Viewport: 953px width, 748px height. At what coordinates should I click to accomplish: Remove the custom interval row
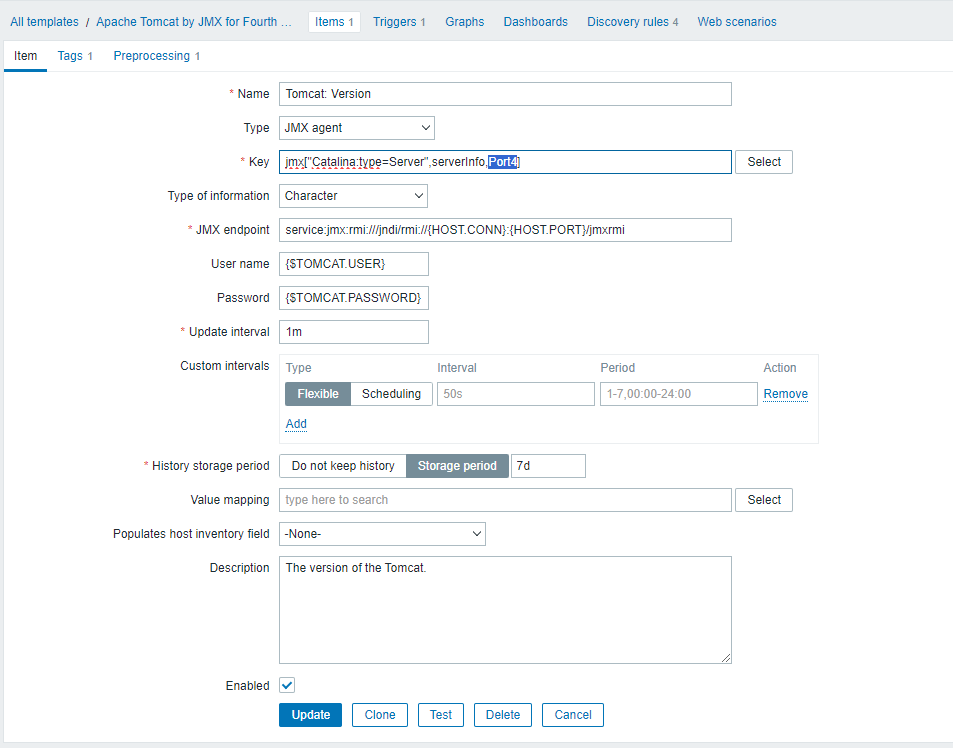click(785, 394)
